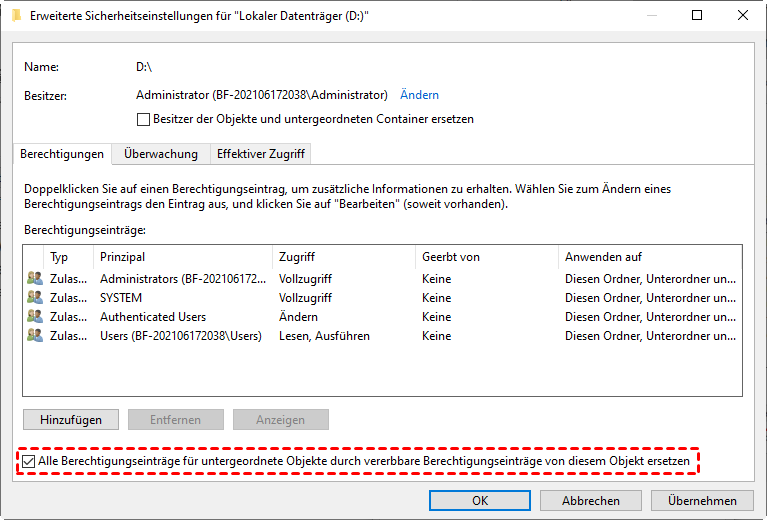This screenshot has width=767, height=520.
Task: Click 'Vollzugriff' in the Administrators row
Action: (305, 279)
